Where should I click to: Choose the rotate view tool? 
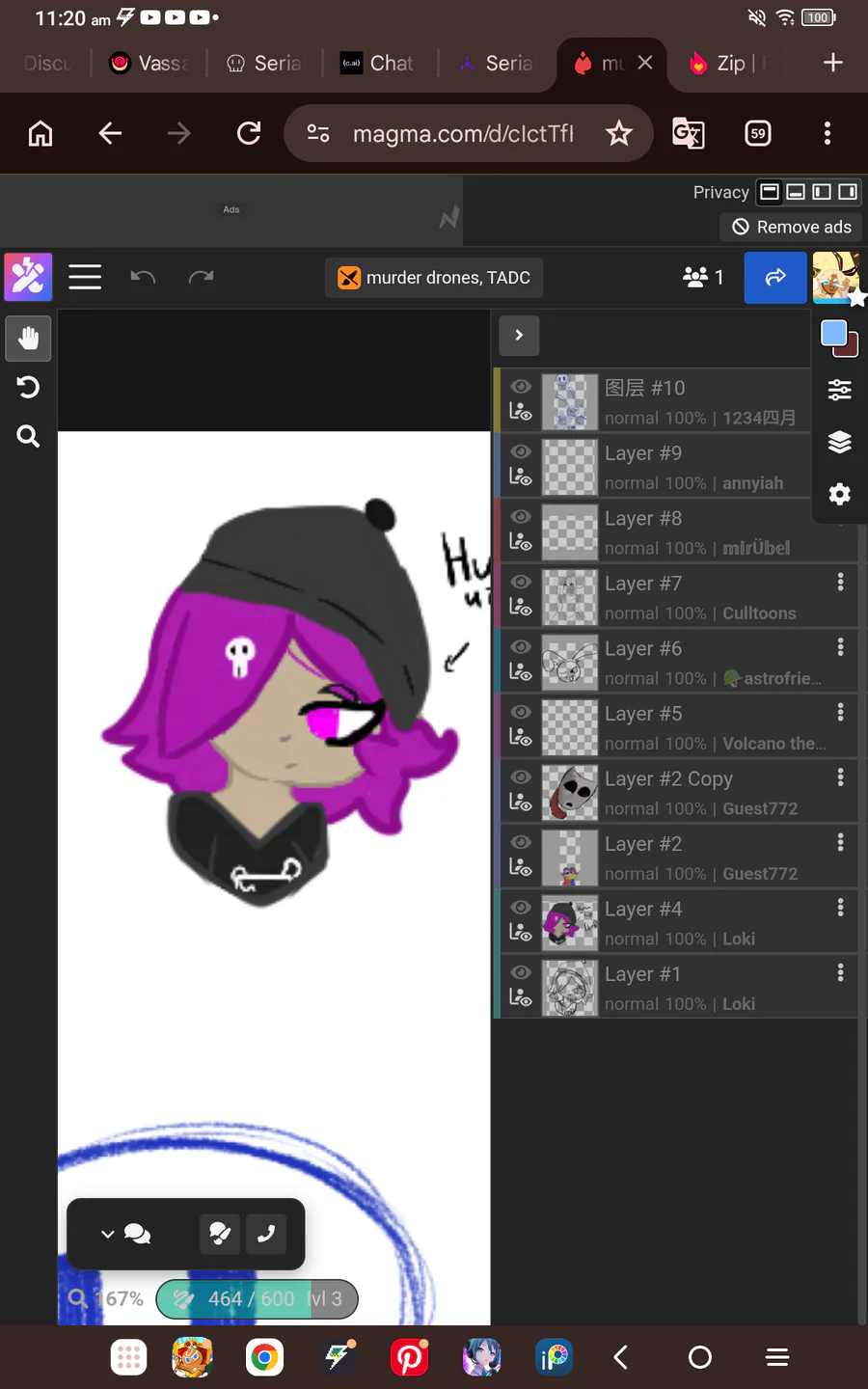[28, 387]
